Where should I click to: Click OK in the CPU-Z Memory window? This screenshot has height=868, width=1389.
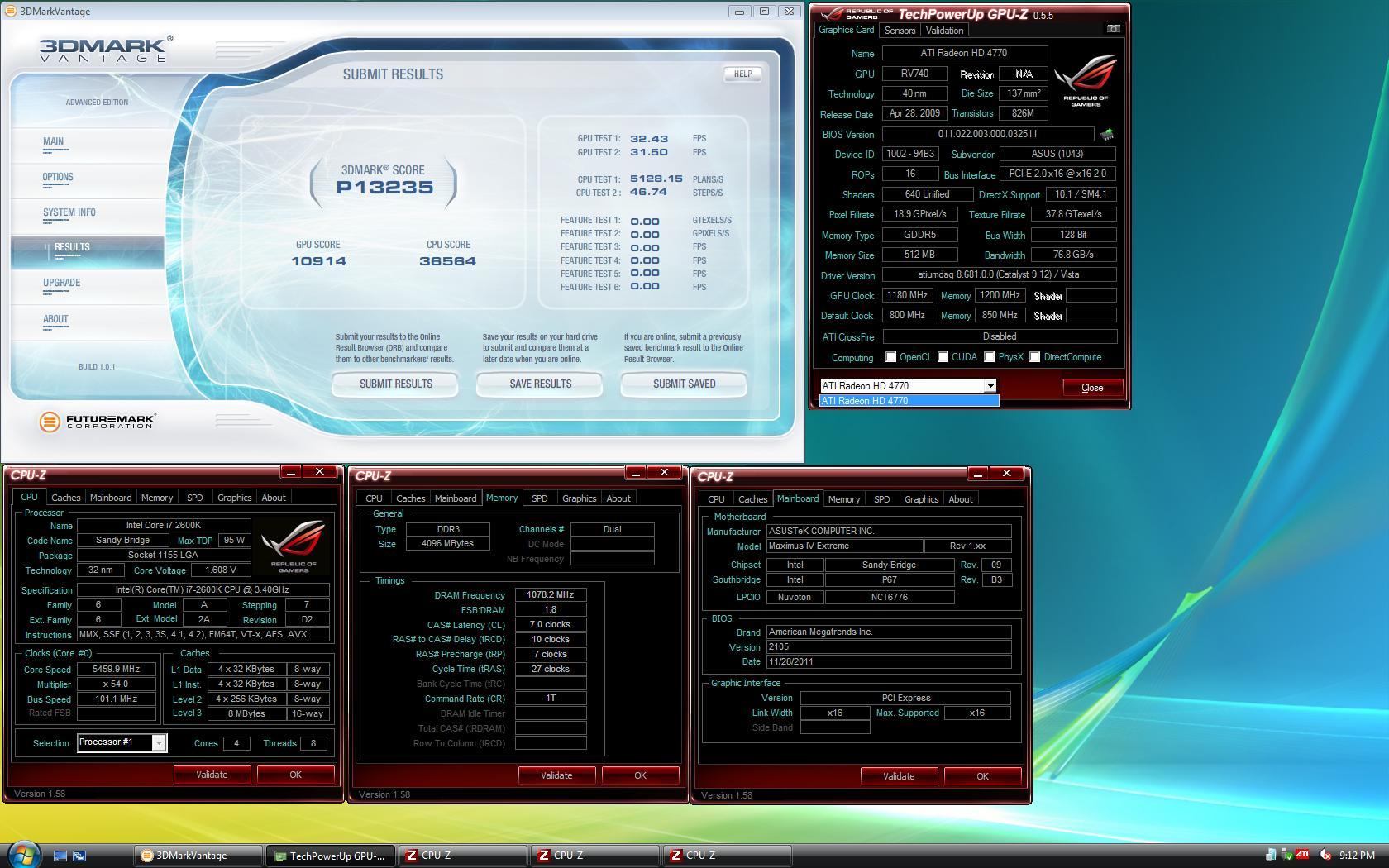coord(640,775)
